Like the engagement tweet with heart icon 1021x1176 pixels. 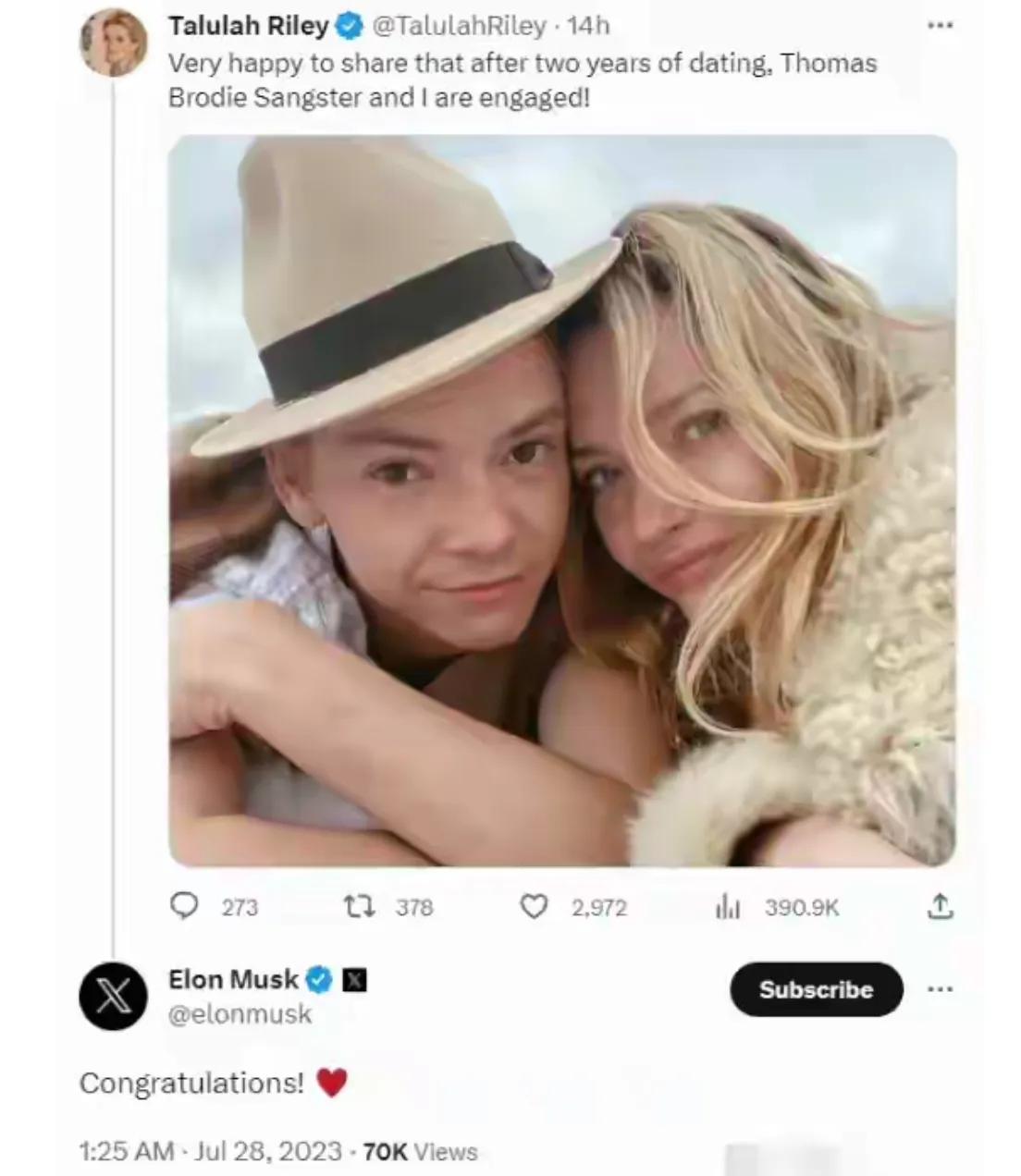534,907
